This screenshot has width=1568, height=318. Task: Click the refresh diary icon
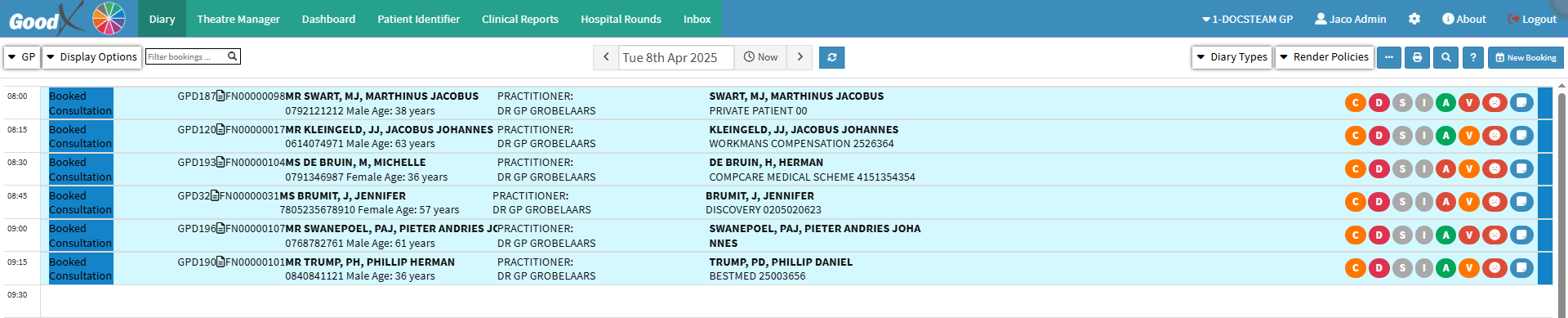(x=831, y=57)
